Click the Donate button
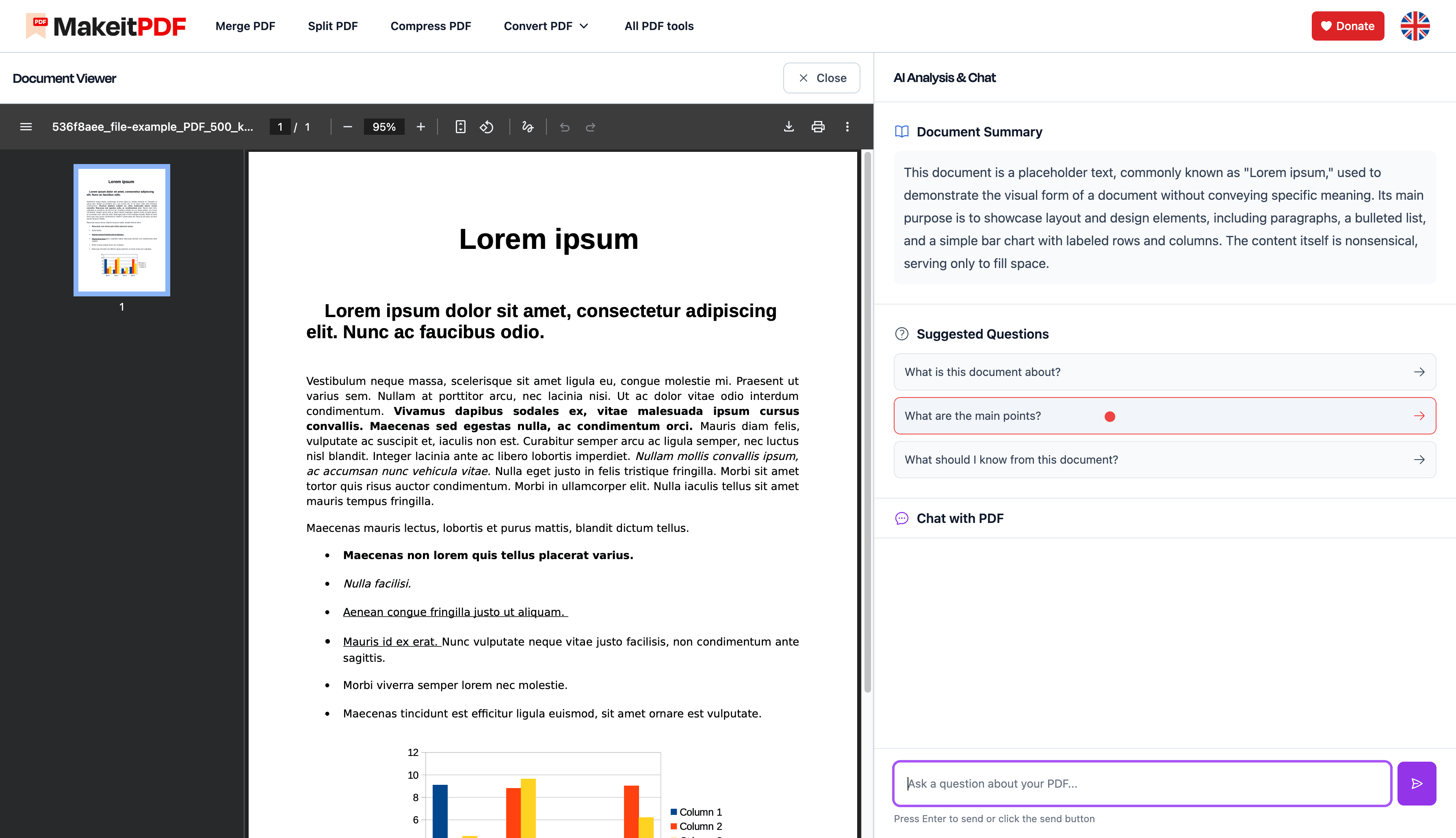The height and width of the screenshot is (838, 1456). click(x=1348, y=26)
